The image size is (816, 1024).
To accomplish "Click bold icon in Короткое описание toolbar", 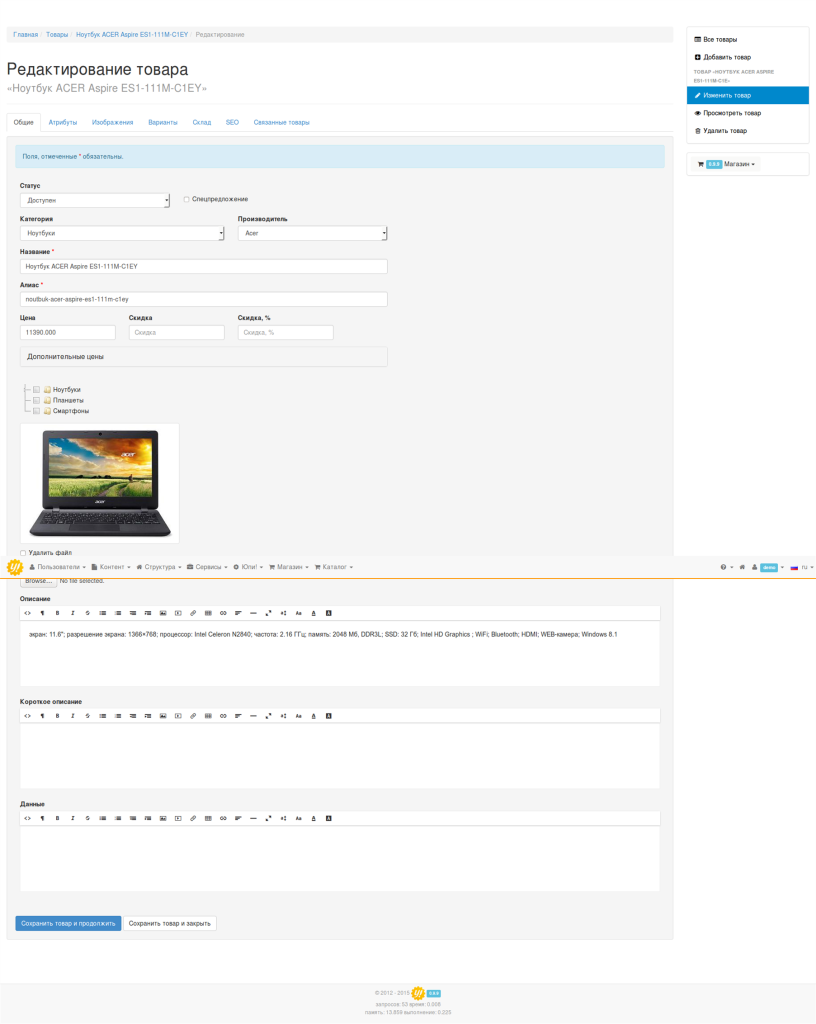I will 57,716.
